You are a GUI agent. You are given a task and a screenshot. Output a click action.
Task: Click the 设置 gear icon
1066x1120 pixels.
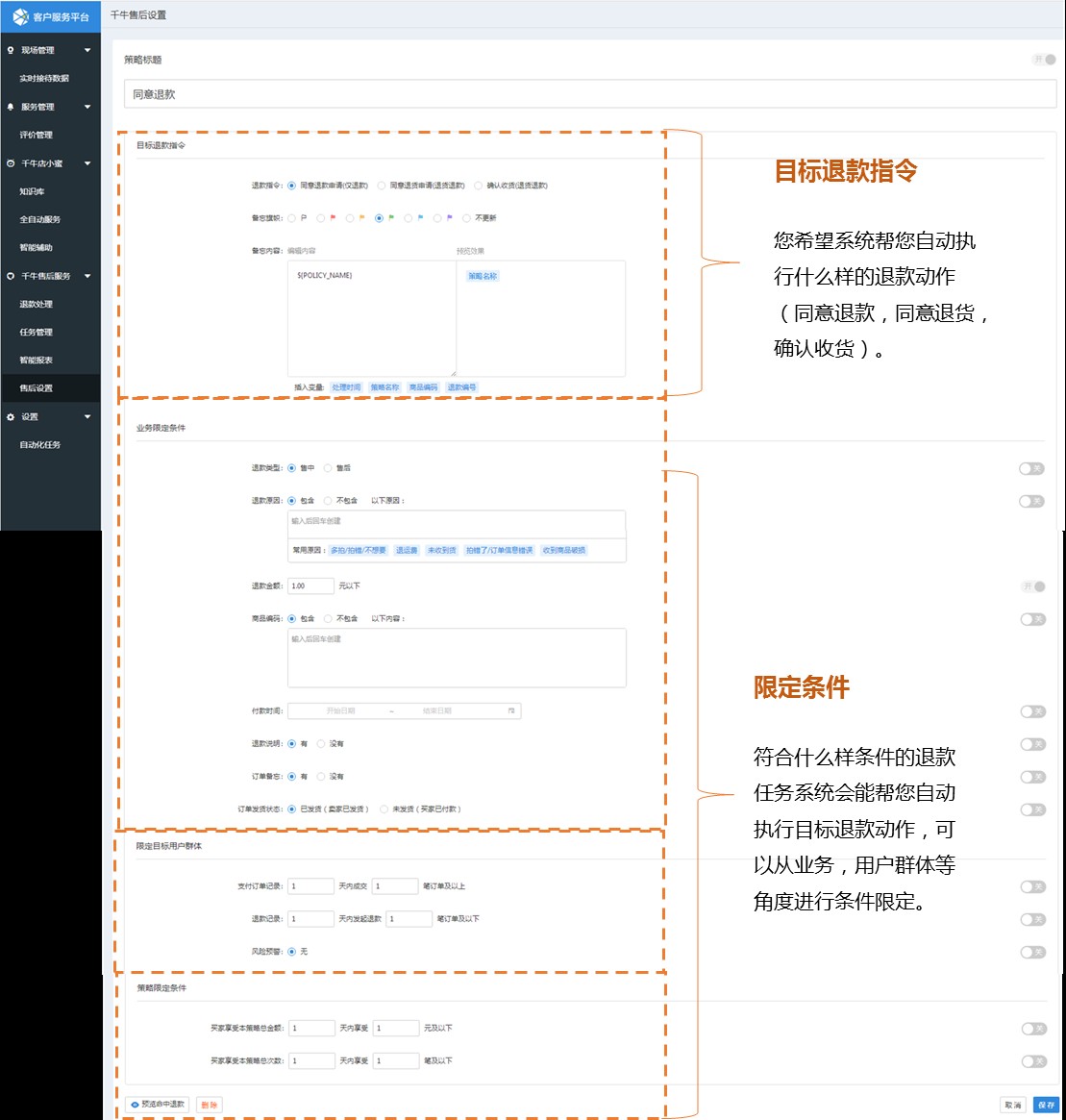click(11, 416)
